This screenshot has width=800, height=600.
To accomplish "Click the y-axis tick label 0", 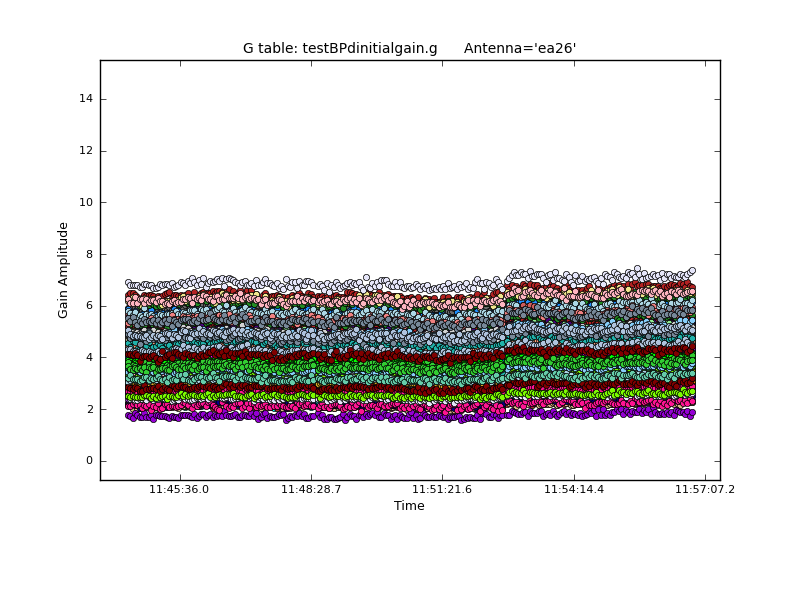I will click(x=89, y=461).
